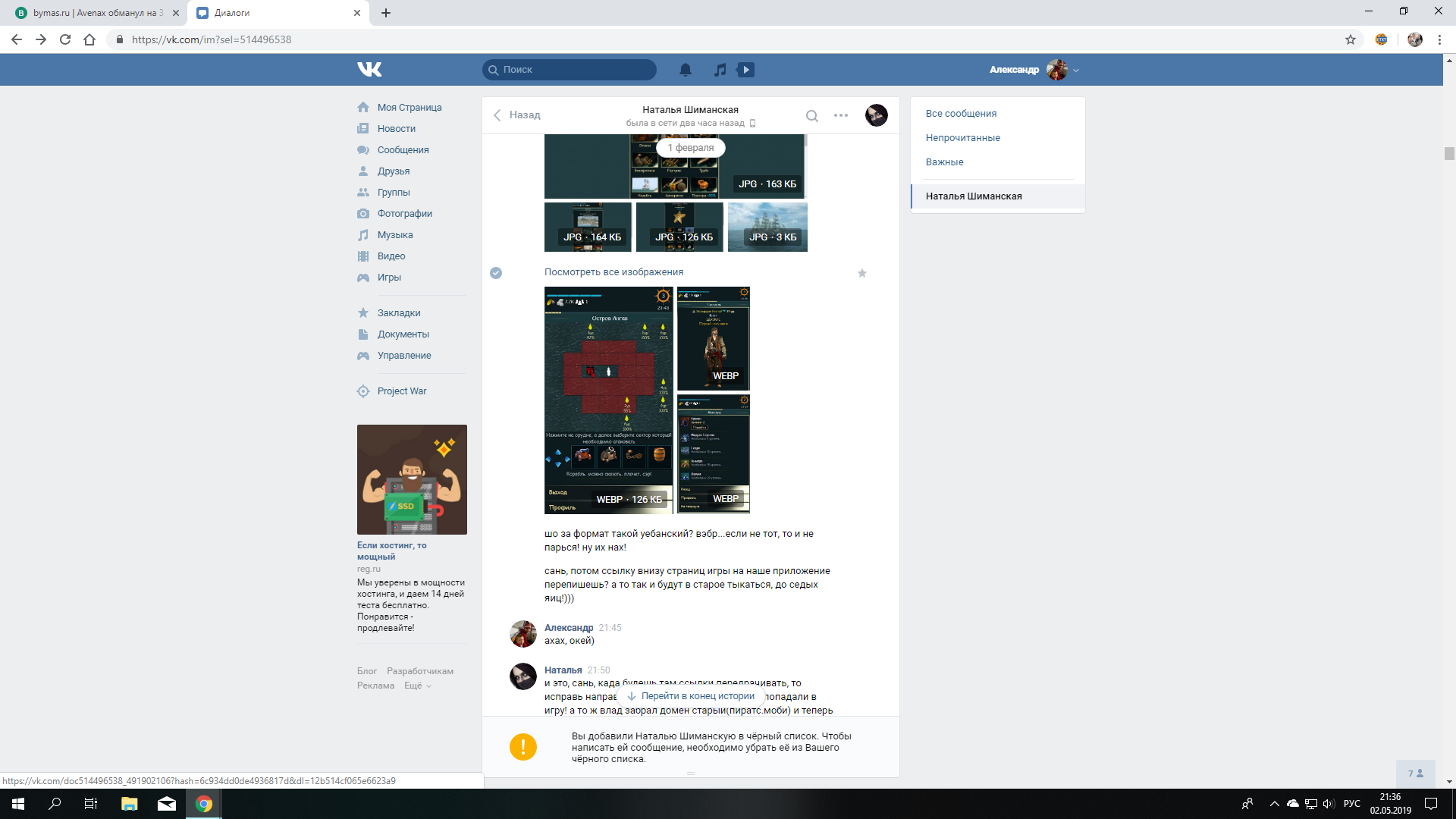Open the Фотографии sidebar item

click(x=404, y=214)
